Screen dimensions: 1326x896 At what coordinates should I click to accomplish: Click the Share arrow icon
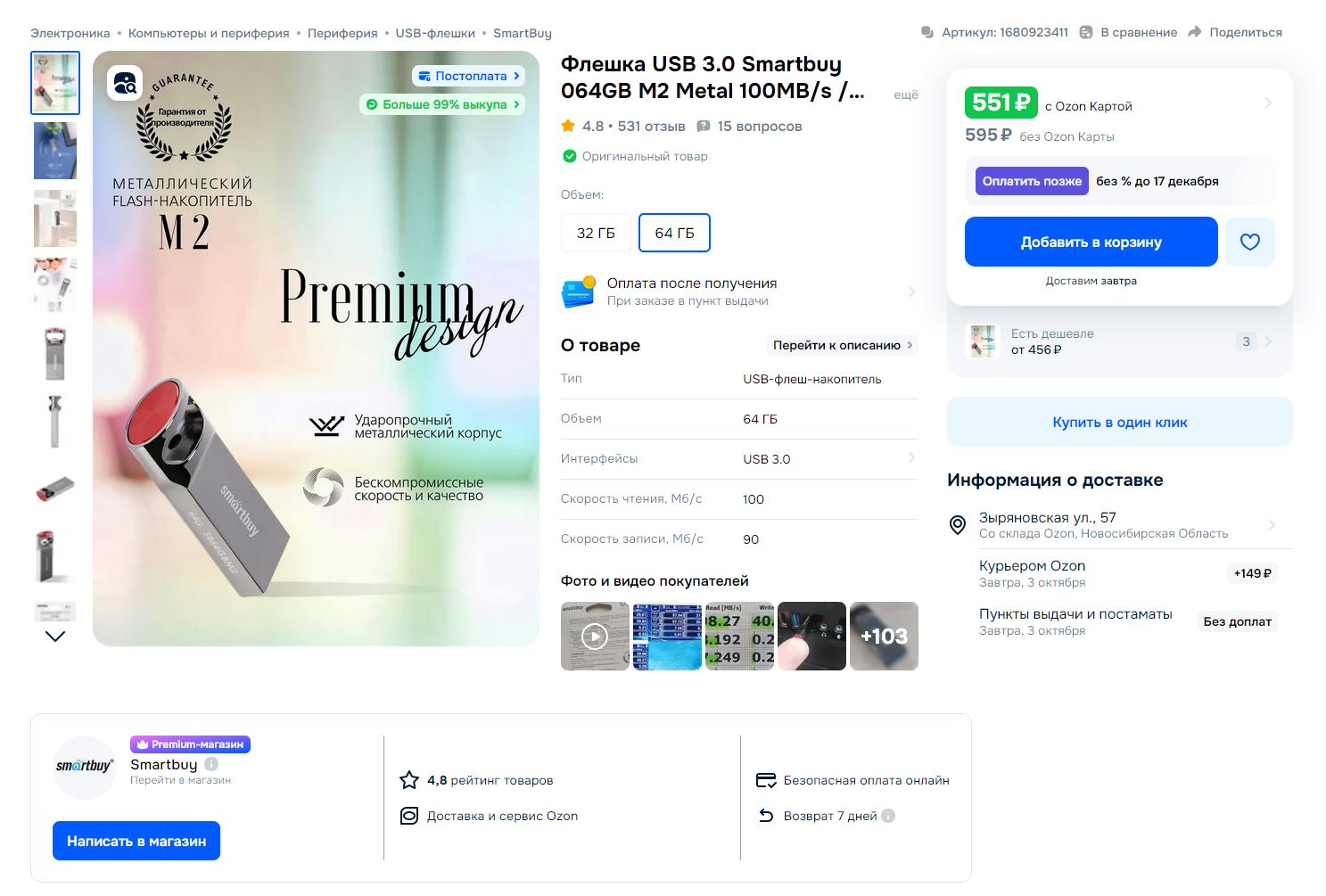(x=1195, y=32)
